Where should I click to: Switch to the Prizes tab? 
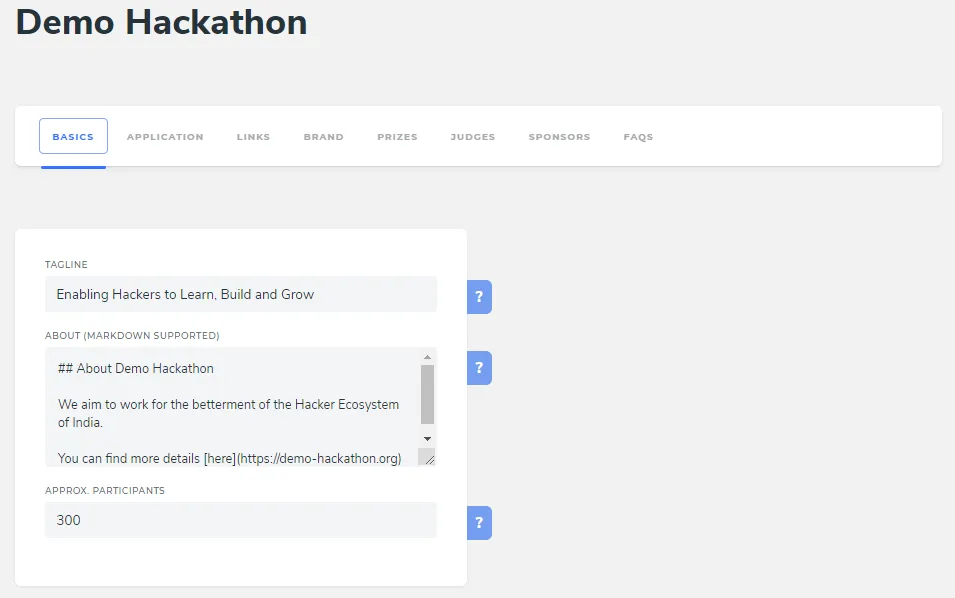click(397, 137)
